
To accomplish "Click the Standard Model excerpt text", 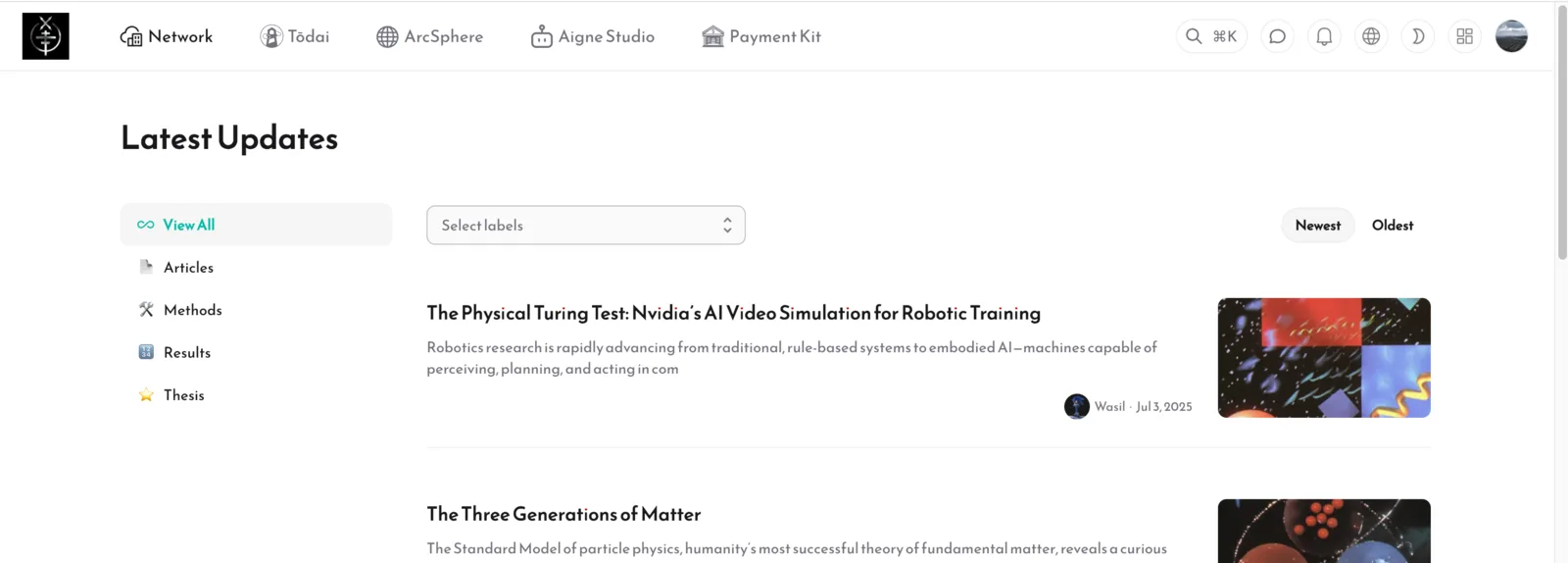I will [797, 548].
